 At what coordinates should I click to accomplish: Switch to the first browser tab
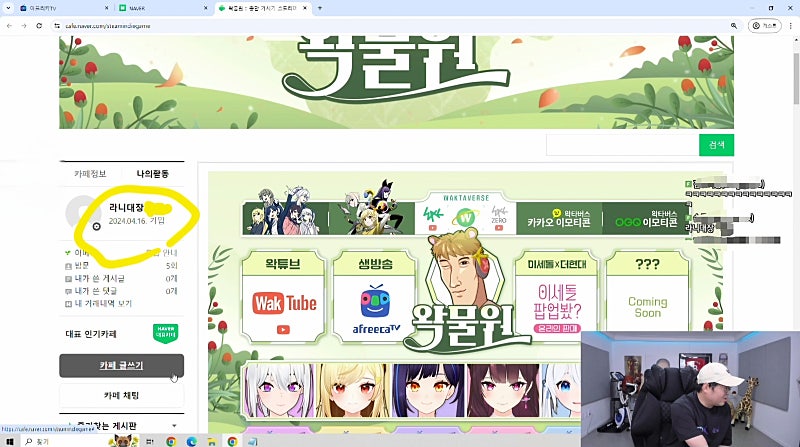pyautogui.click(x=63, y=8)
